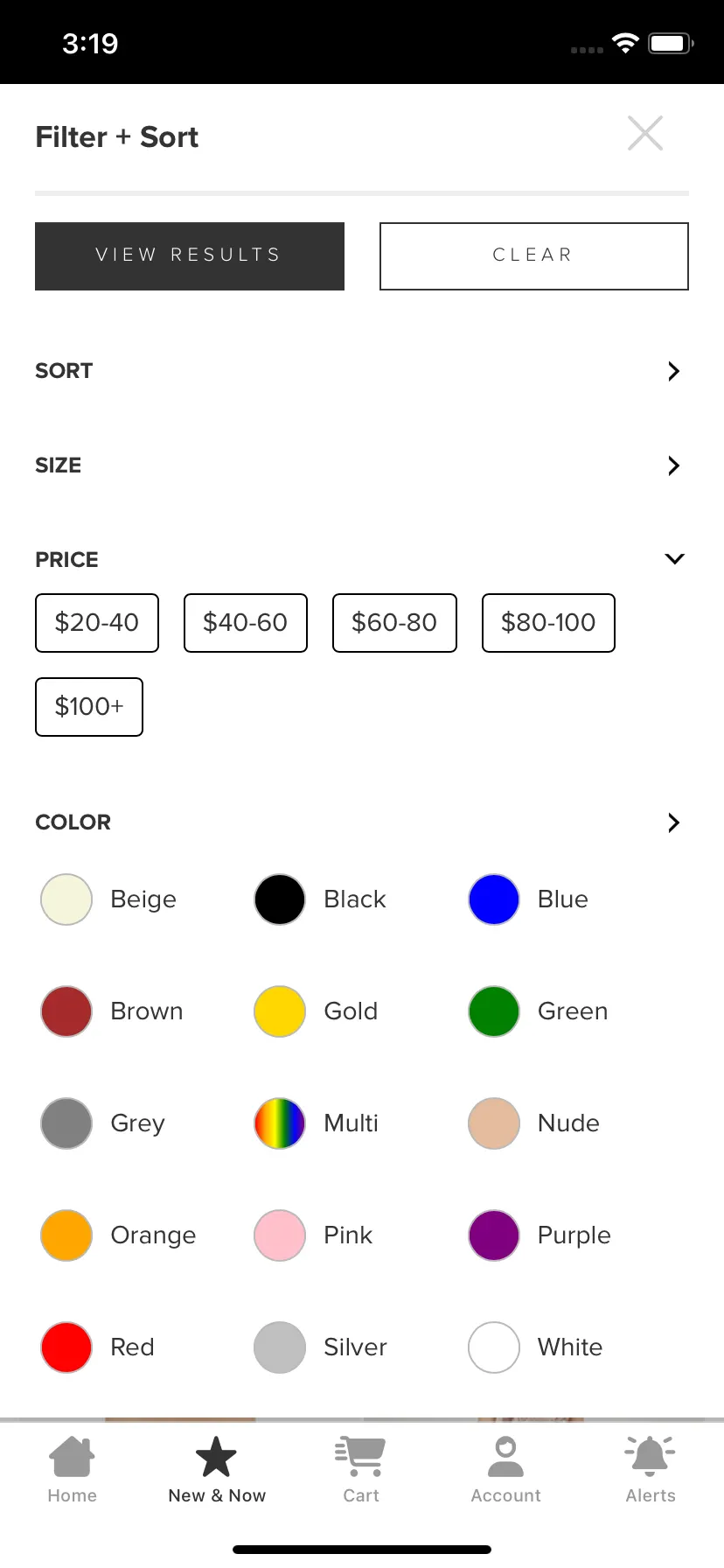This screenshot has width=724, height=1568.
Task: Toggle the $20-40 price filter
Action: [x=97, y=623]
